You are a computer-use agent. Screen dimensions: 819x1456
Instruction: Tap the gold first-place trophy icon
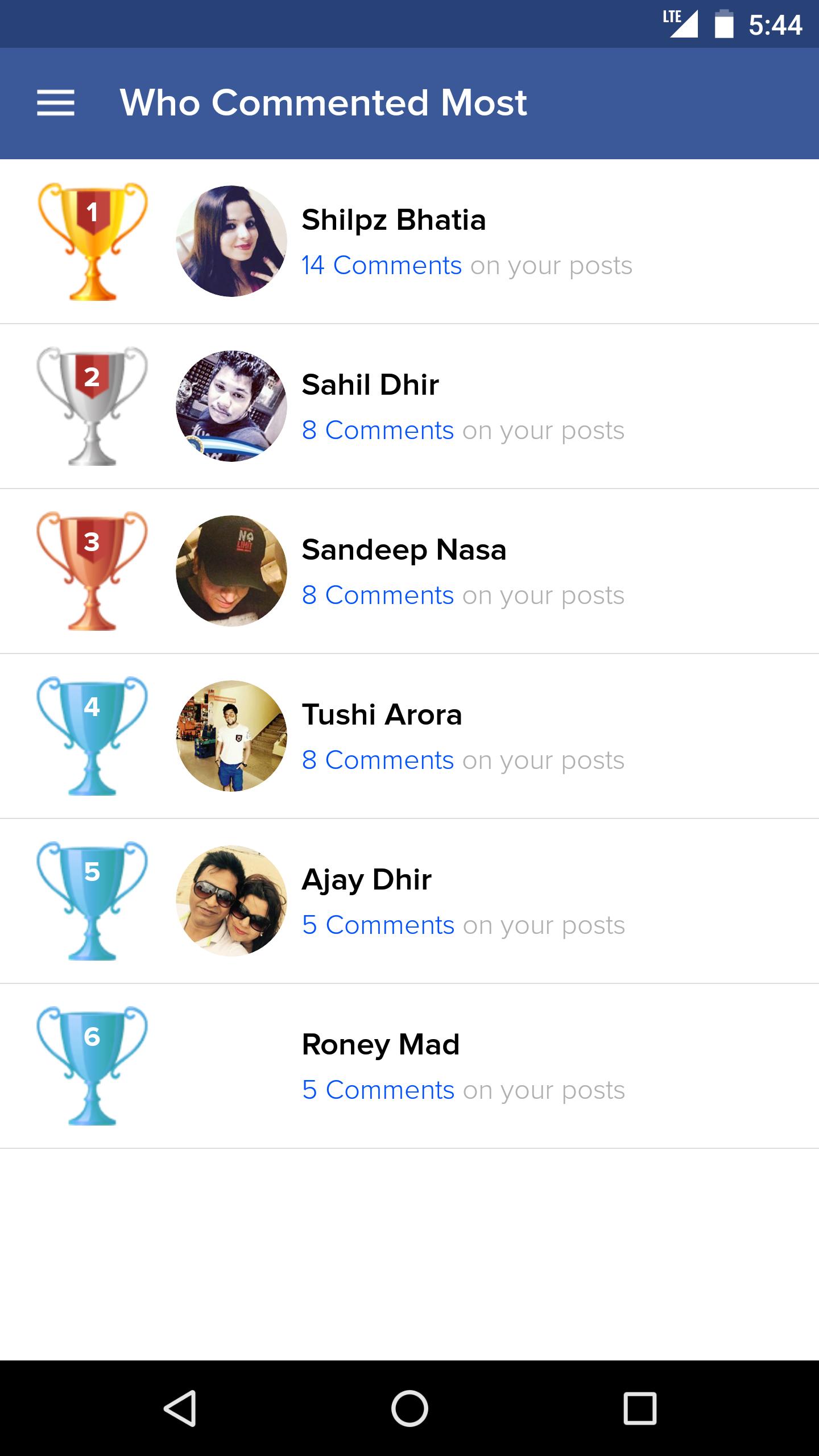[92, 241]
